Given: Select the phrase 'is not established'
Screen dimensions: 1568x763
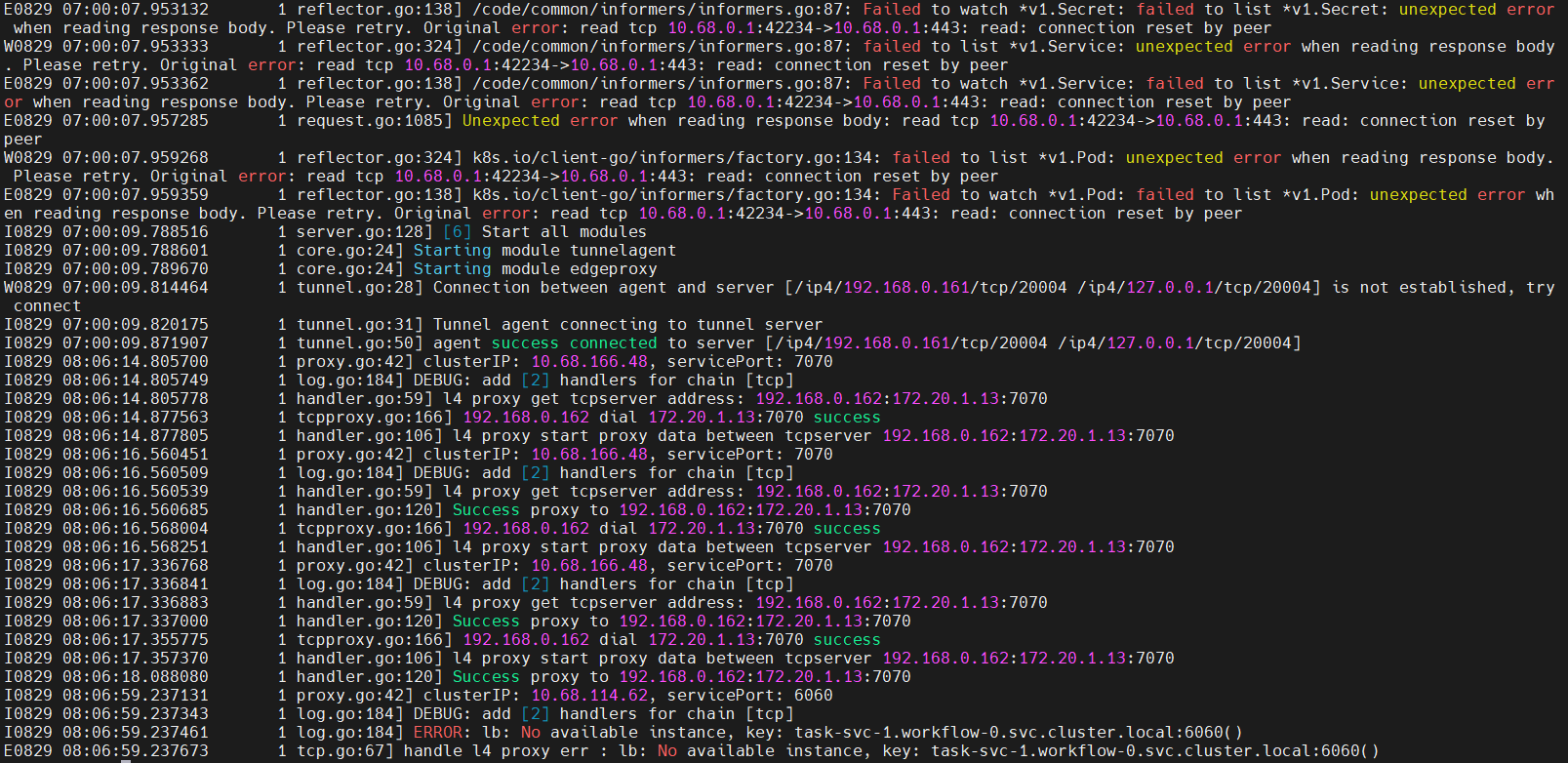Looking at the screenshot, I should (1419, 288).
